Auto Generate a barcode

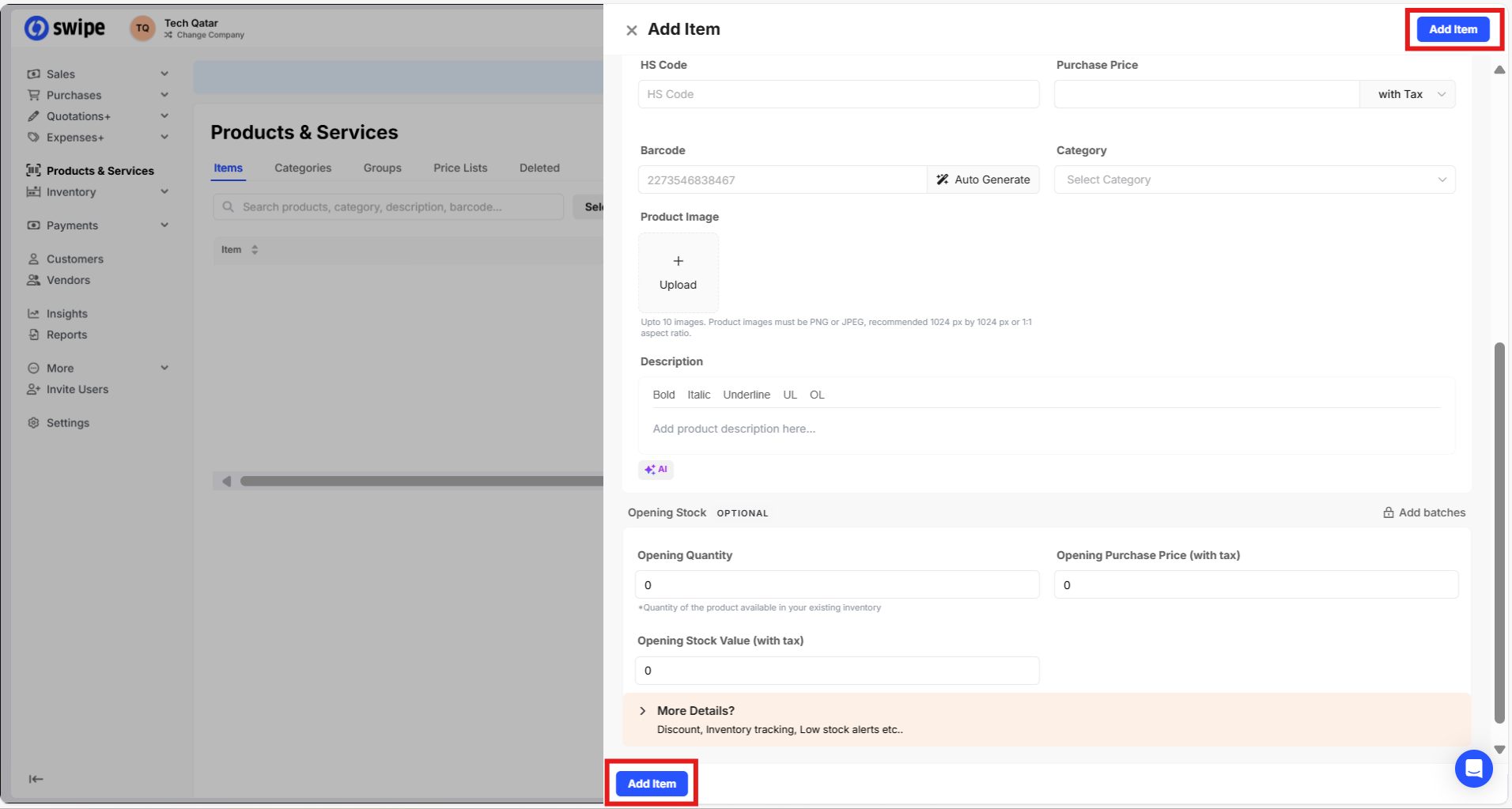pyautogui.click(x=983, y=180)
